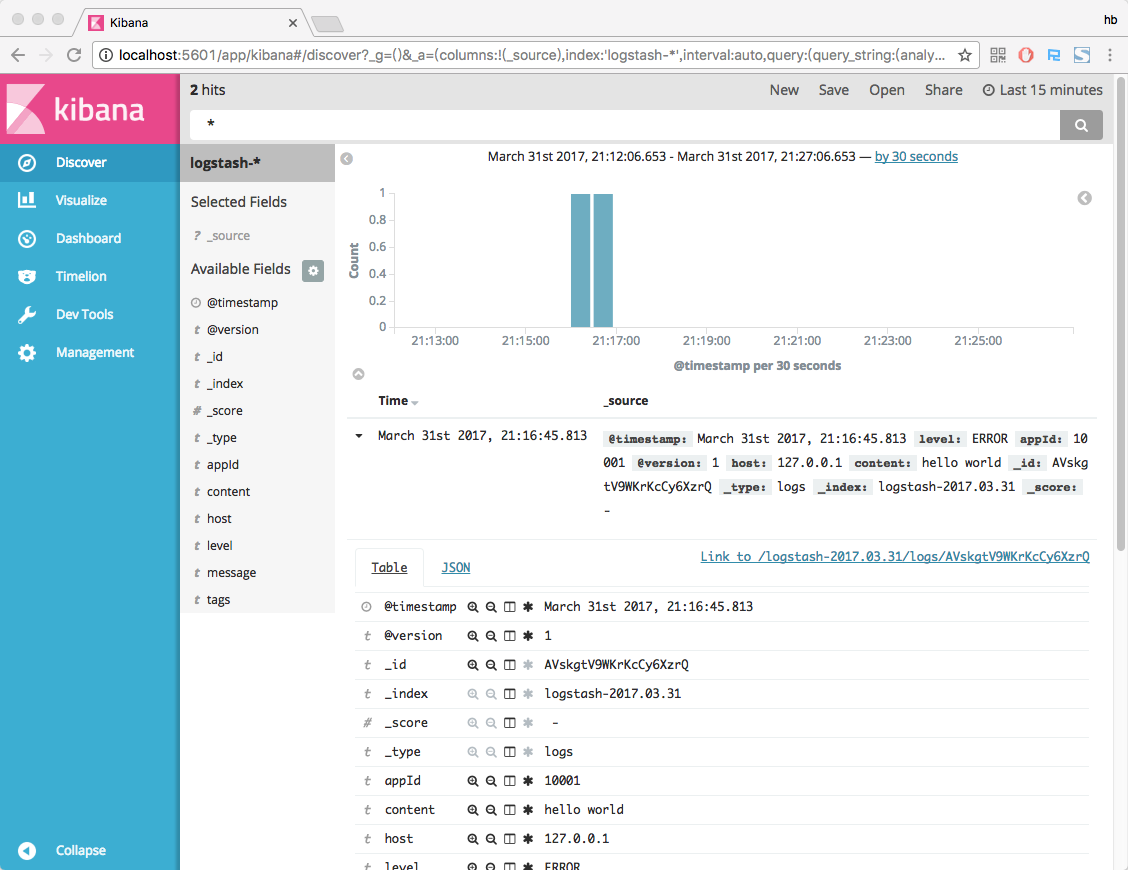
Task: Click Share in the top menu
Action: pos(944,90)
